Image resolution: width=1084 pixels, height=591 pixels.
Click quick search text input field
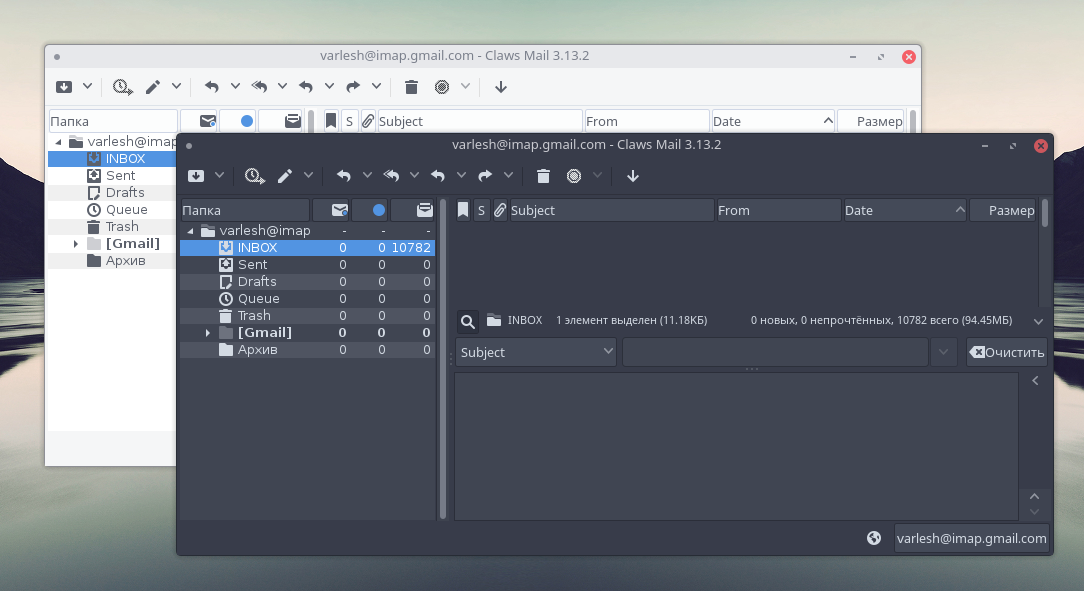point(775,353)
